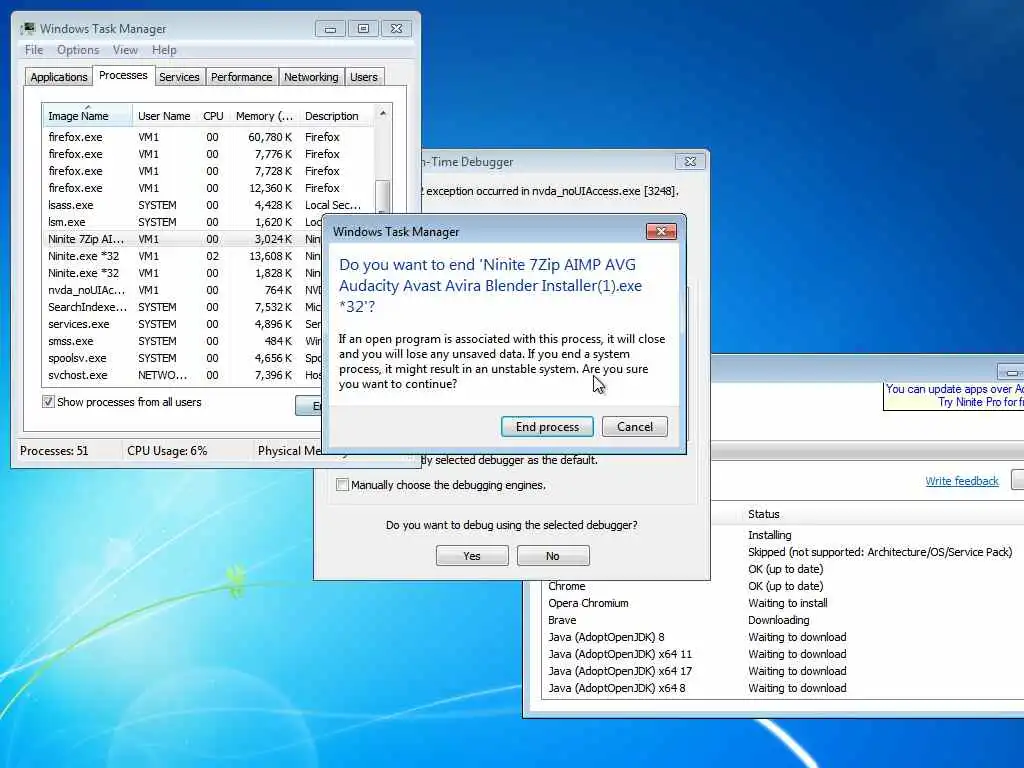Click End process in the confirmation dialog
1024x768 pixels.
click(x=547, y=426)
